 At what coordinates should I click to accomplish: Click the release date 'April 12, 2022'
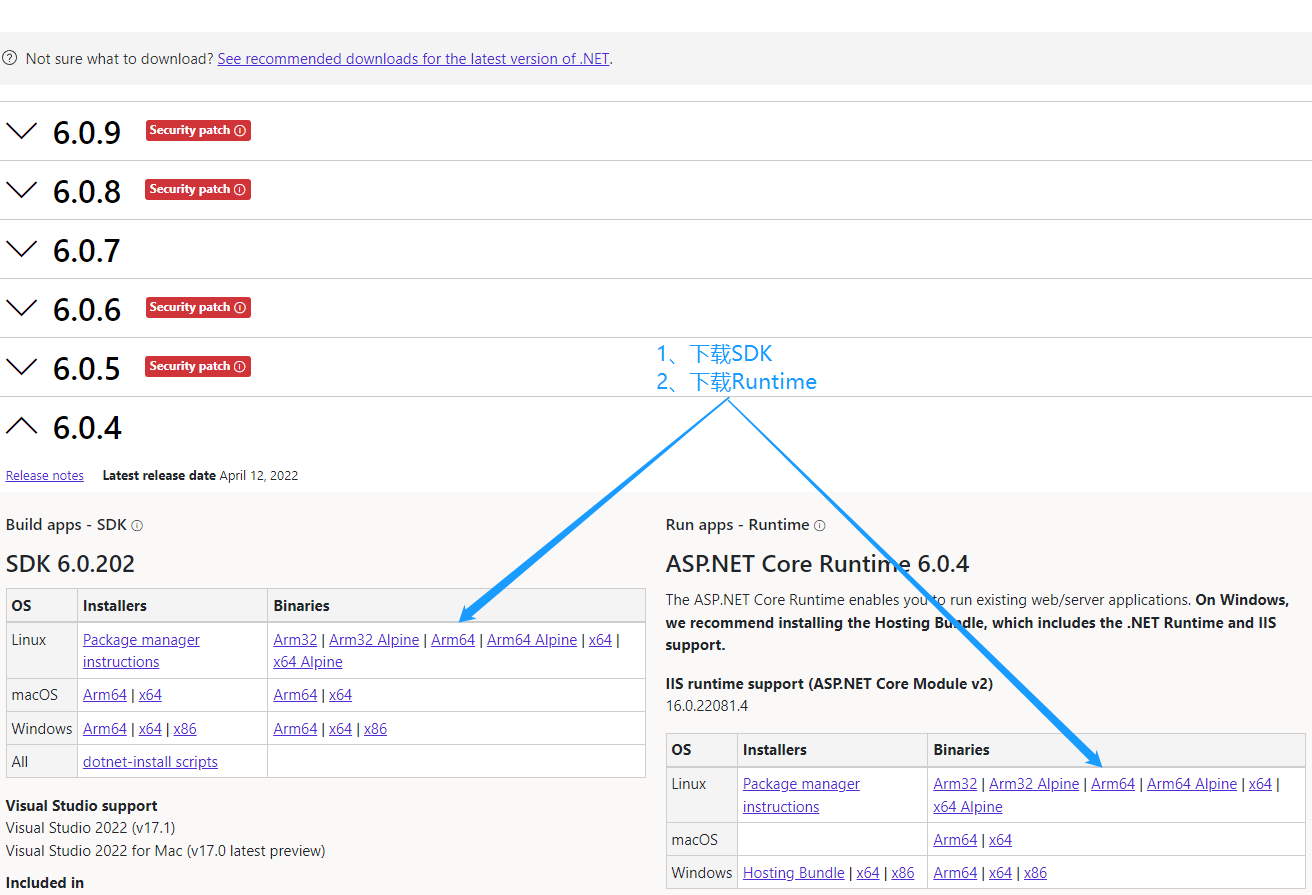259,476
